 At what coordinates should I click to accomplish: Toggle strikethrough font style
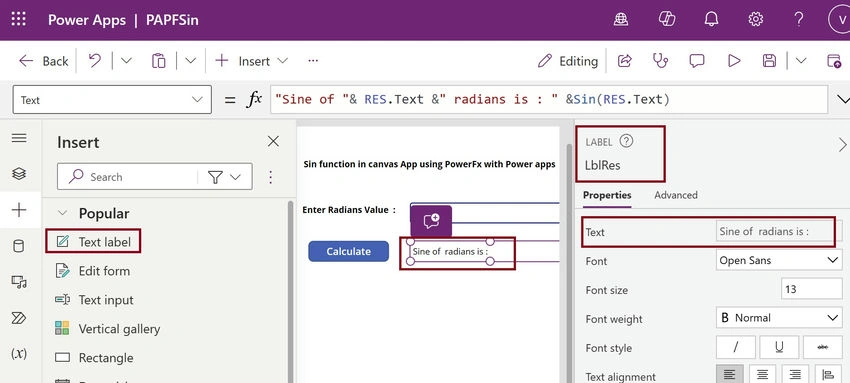822,347
